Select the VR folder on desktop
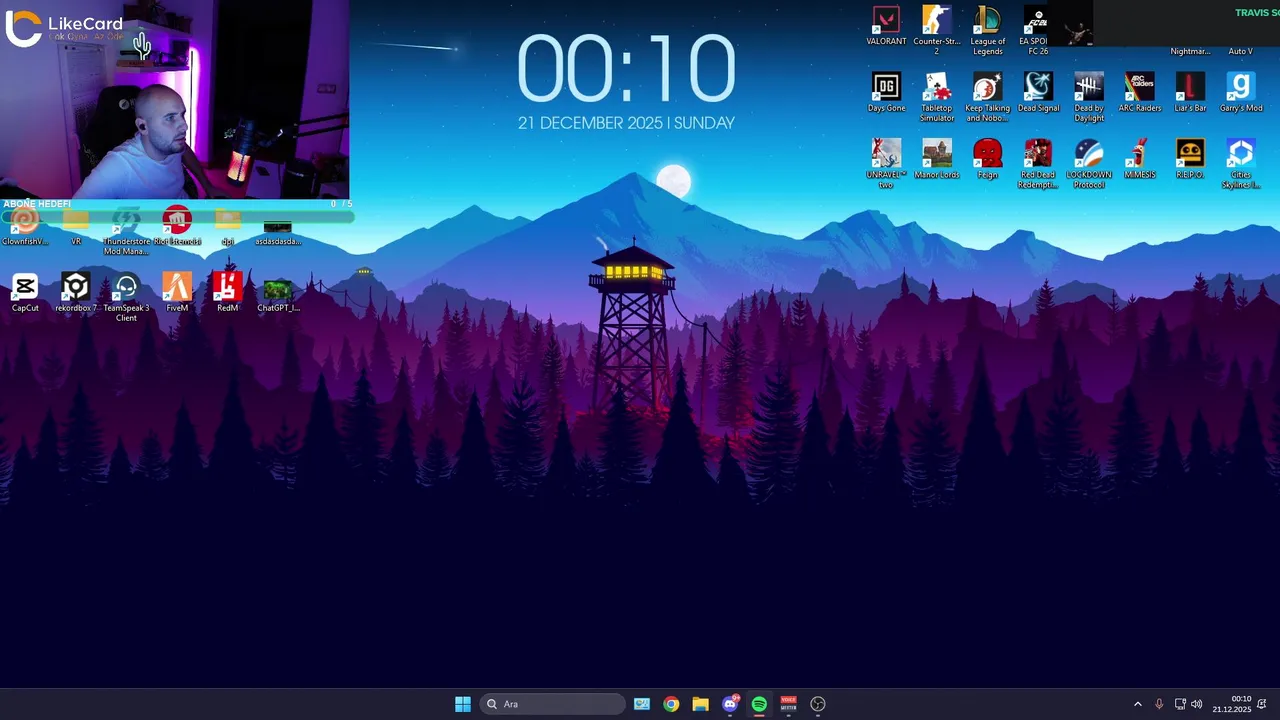The width and height of the screenshot is (1280, 720). click(x=76, y=227)
